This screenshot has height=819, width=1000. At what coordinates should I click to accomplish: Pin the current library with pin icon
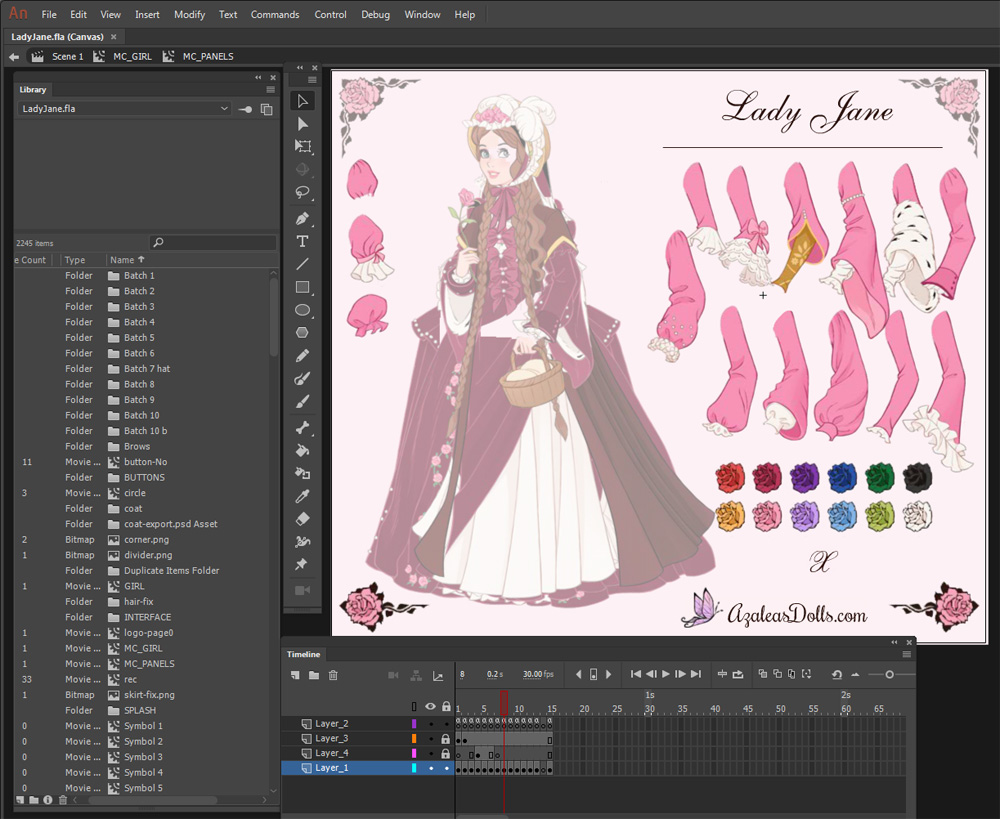245,109
